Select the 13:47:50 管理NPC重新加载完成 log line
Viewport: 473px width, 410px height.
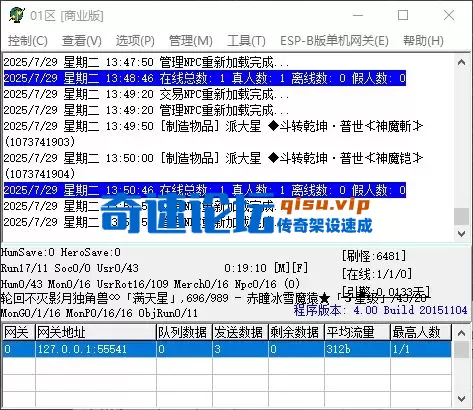[x=147, y=62]
